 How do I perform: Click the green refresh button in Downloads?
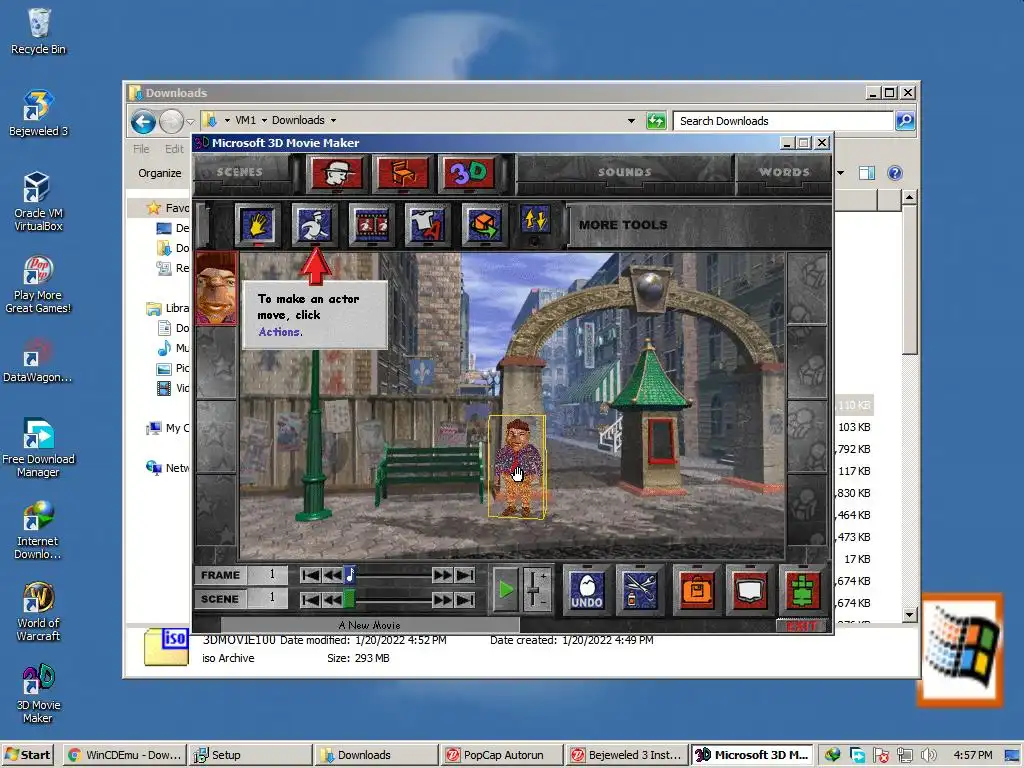point(656,121)
